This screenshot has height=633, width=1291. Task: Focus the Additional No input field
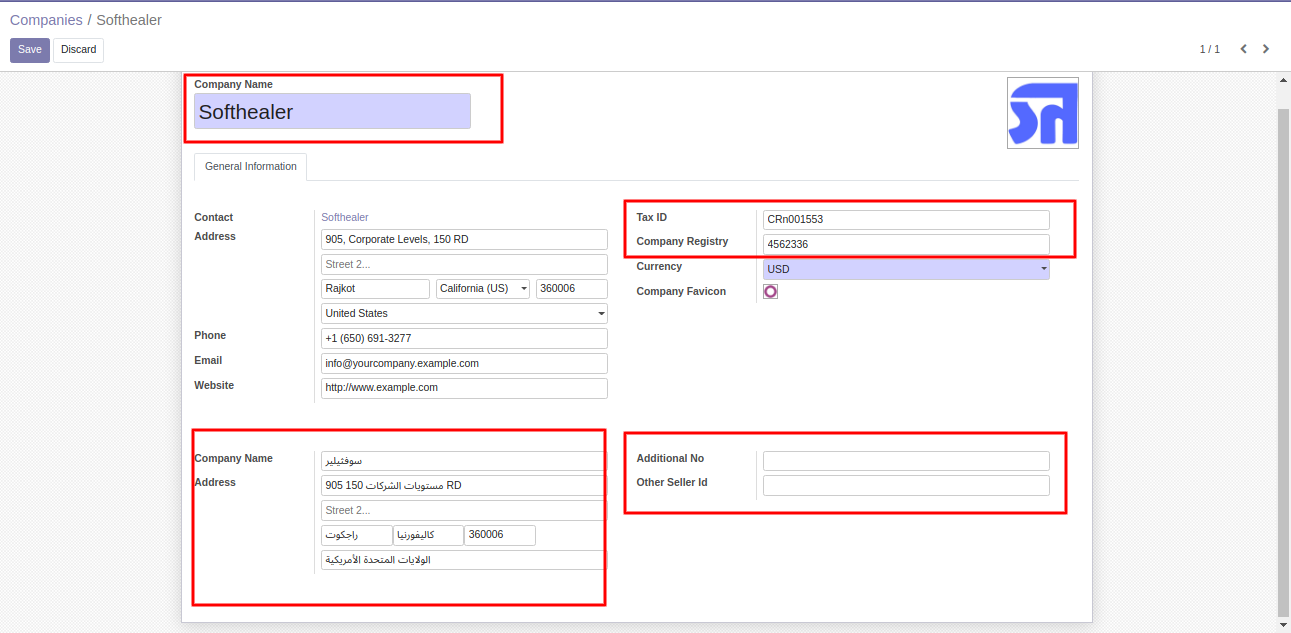[905, 461]
